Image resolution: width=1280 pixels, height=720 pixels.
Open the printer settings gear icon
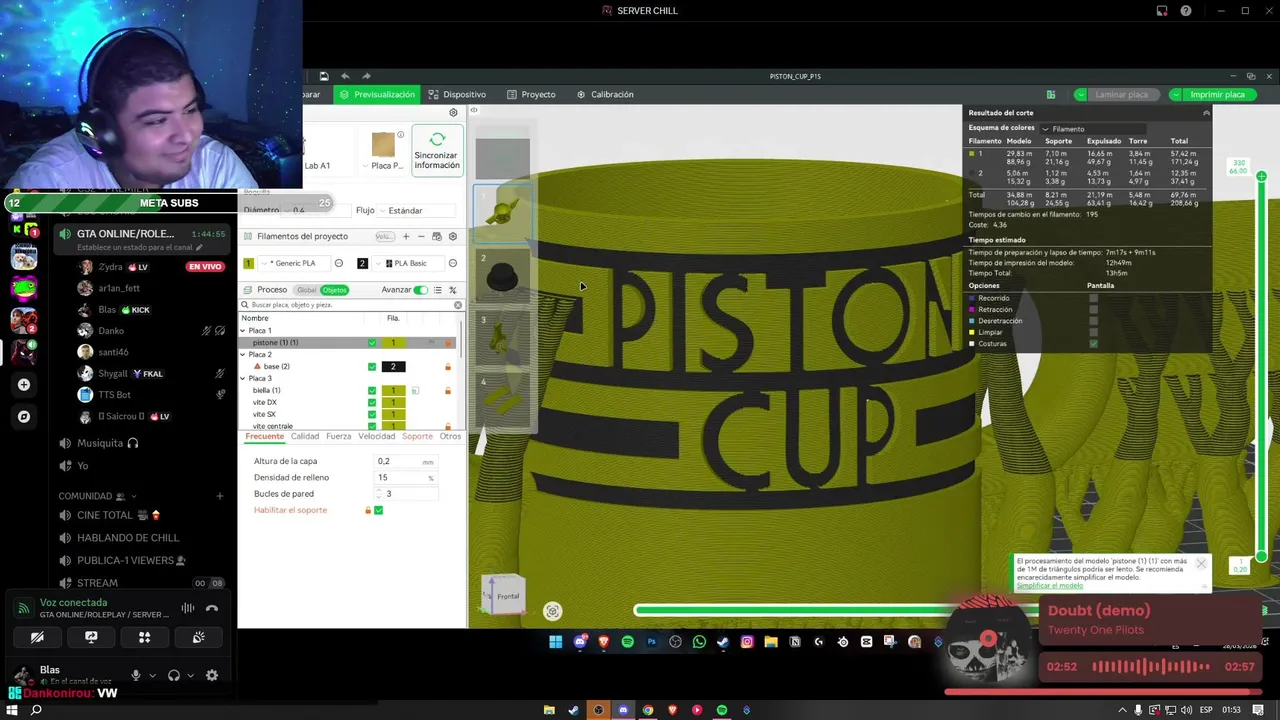pos(453,113)
